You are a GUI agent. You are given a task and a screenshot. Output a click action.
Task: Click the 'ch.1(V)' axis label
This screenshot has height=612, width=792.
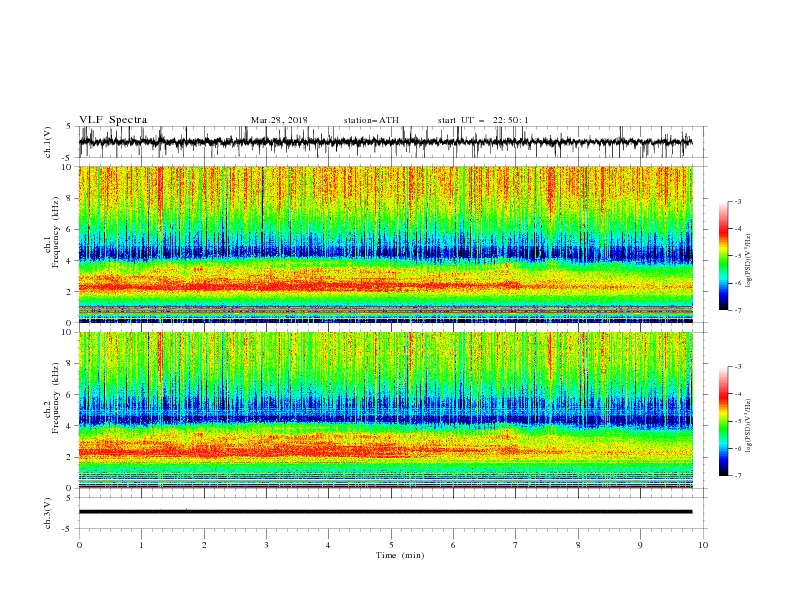pyautogui.click(x=48, y=142)
